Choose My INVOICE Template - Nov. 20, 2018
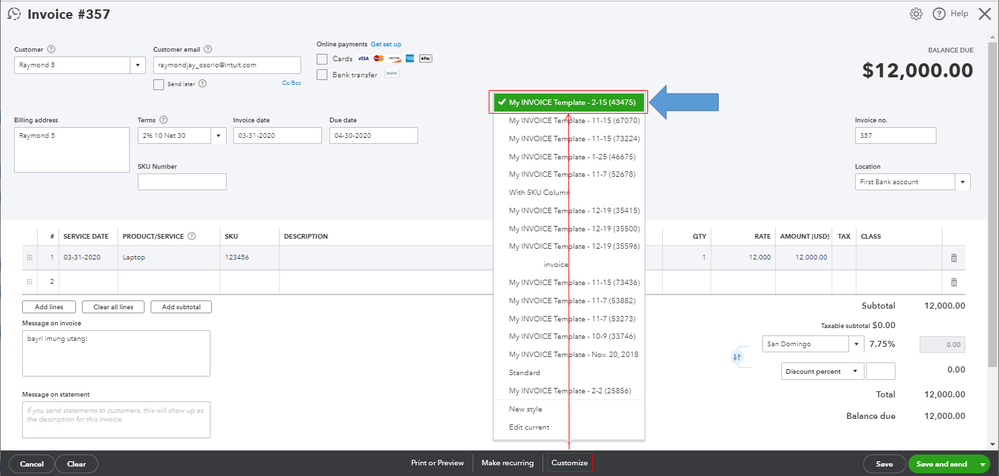 (x=573, y=354)
